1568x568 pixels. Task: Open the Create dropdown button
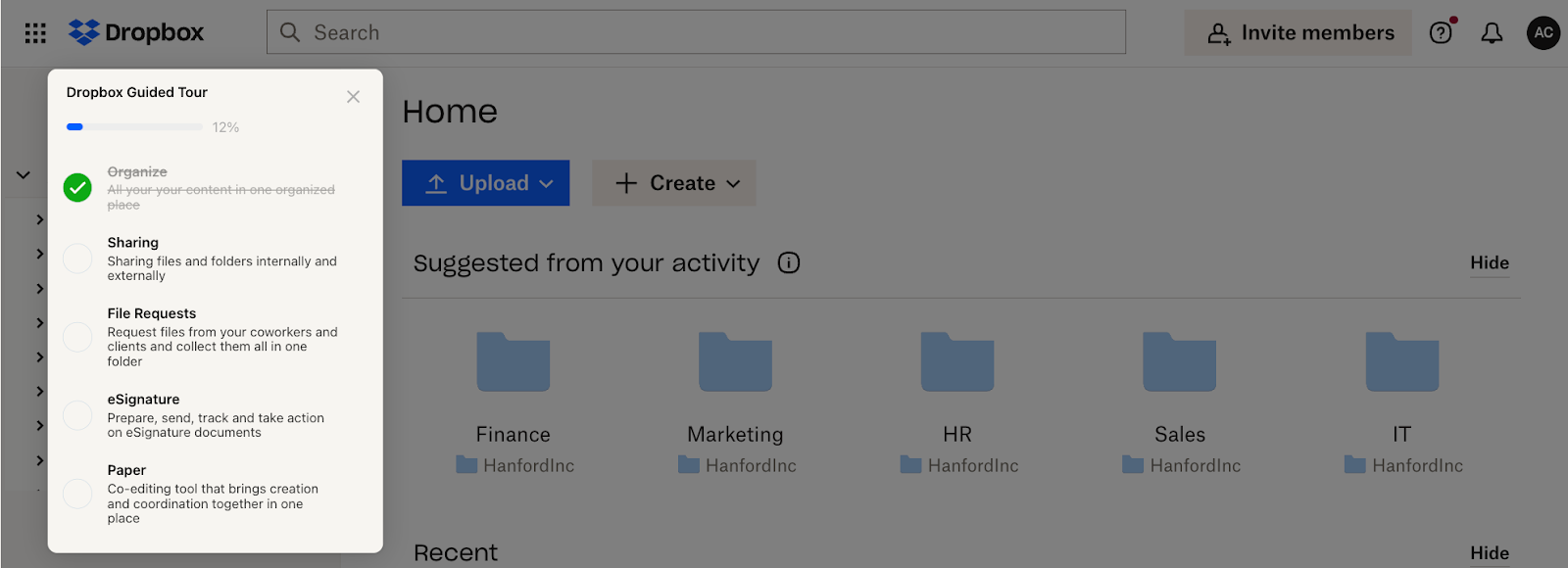[674, 183]
